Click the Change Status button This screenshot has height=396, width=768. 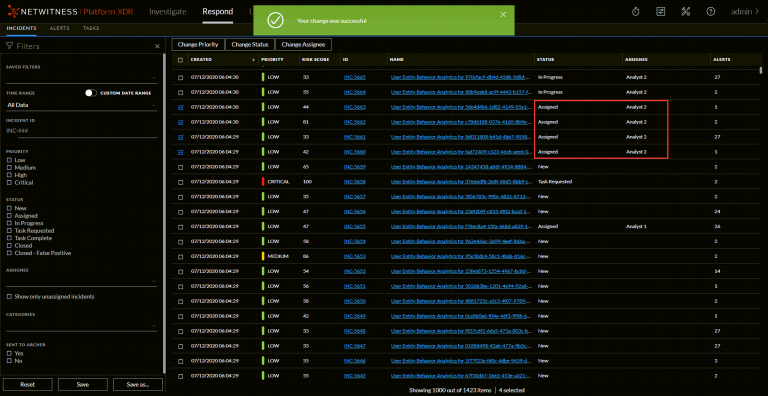[250, 44]
